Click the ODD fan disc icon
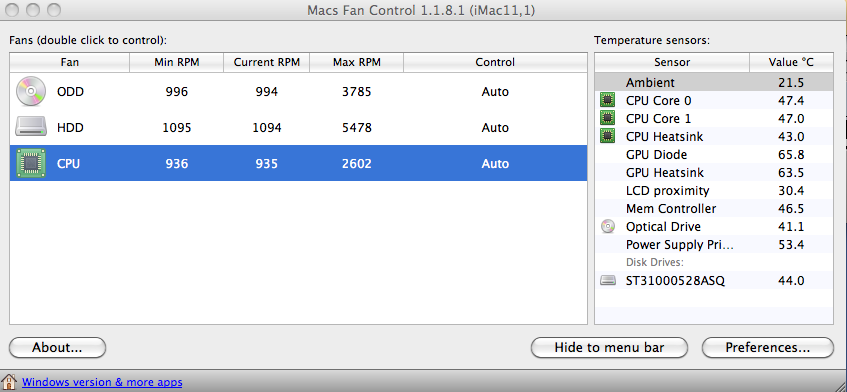Image resolution: width=847 pixels, height=392 pixels. pos(29,91)
